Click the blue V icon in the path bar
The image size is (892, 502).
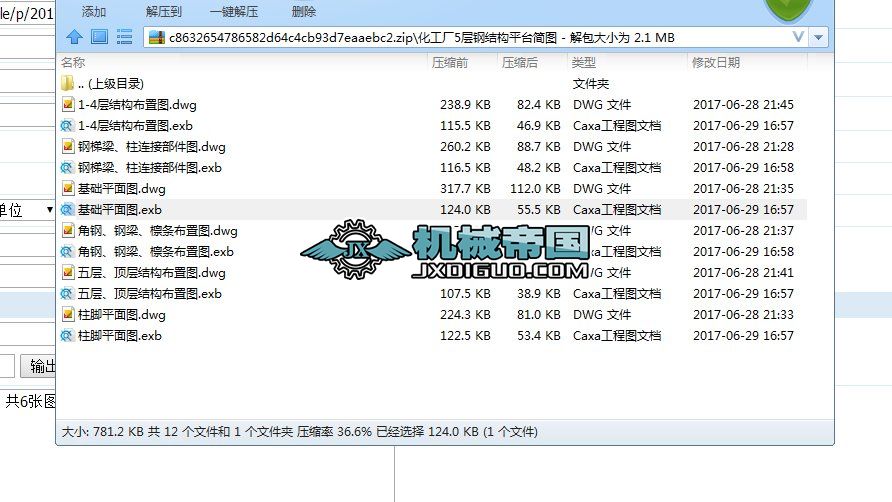(798, 37)
